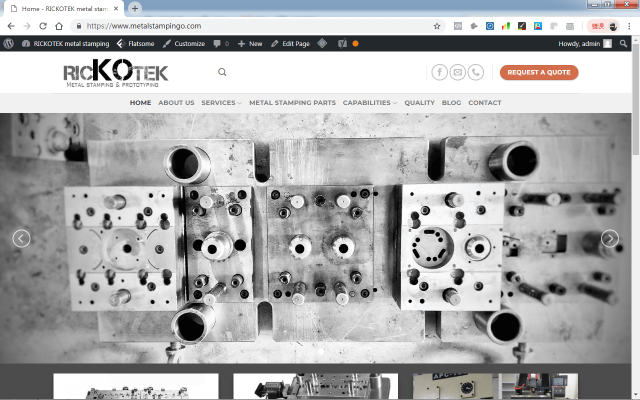Open the QUALITY page
The image size is (640, 400).
click(420, 102)
